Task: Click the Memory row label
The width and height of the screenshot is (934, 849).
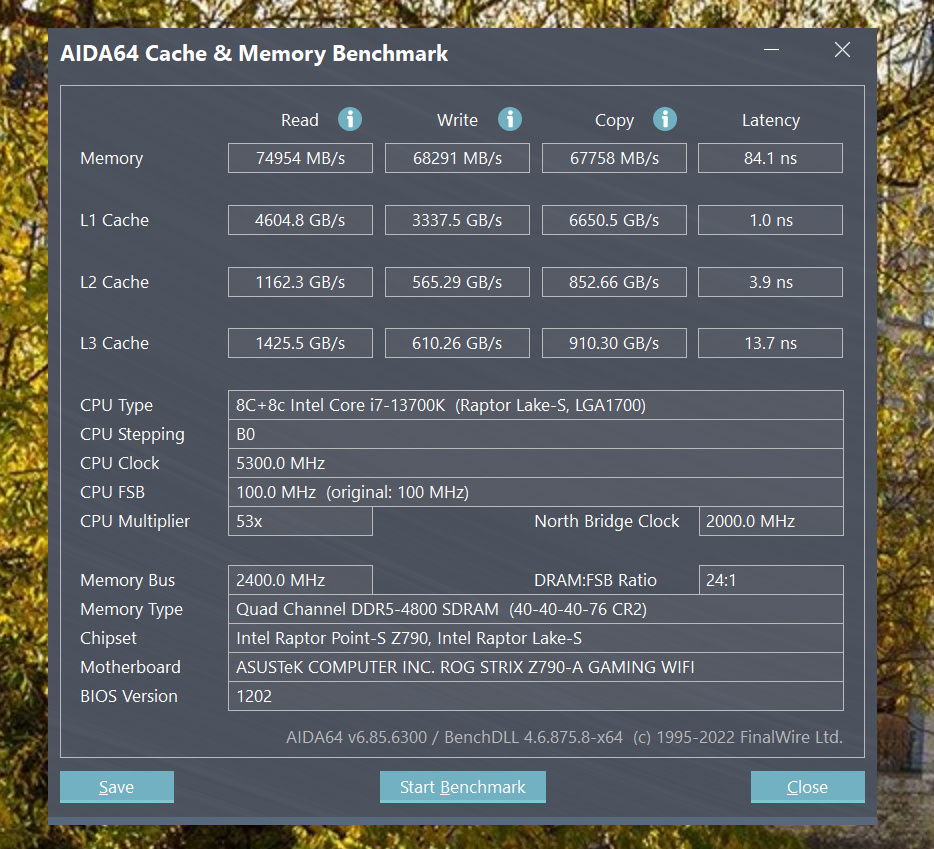Action: click(111, 158)
